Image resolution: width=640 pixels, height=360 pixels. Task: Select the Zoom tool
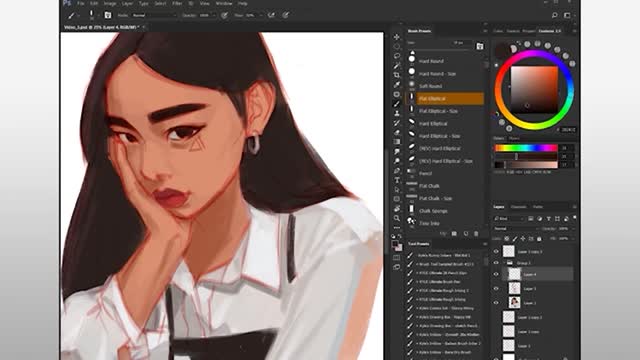pos(397,218)
